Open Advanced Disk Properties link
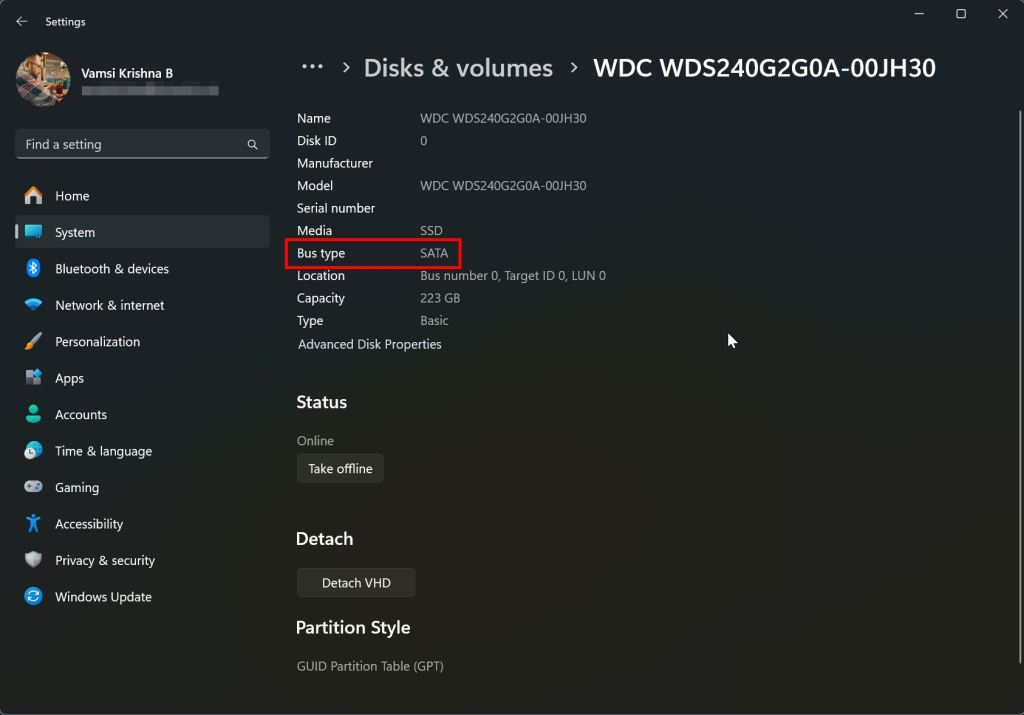 point(370,344)
